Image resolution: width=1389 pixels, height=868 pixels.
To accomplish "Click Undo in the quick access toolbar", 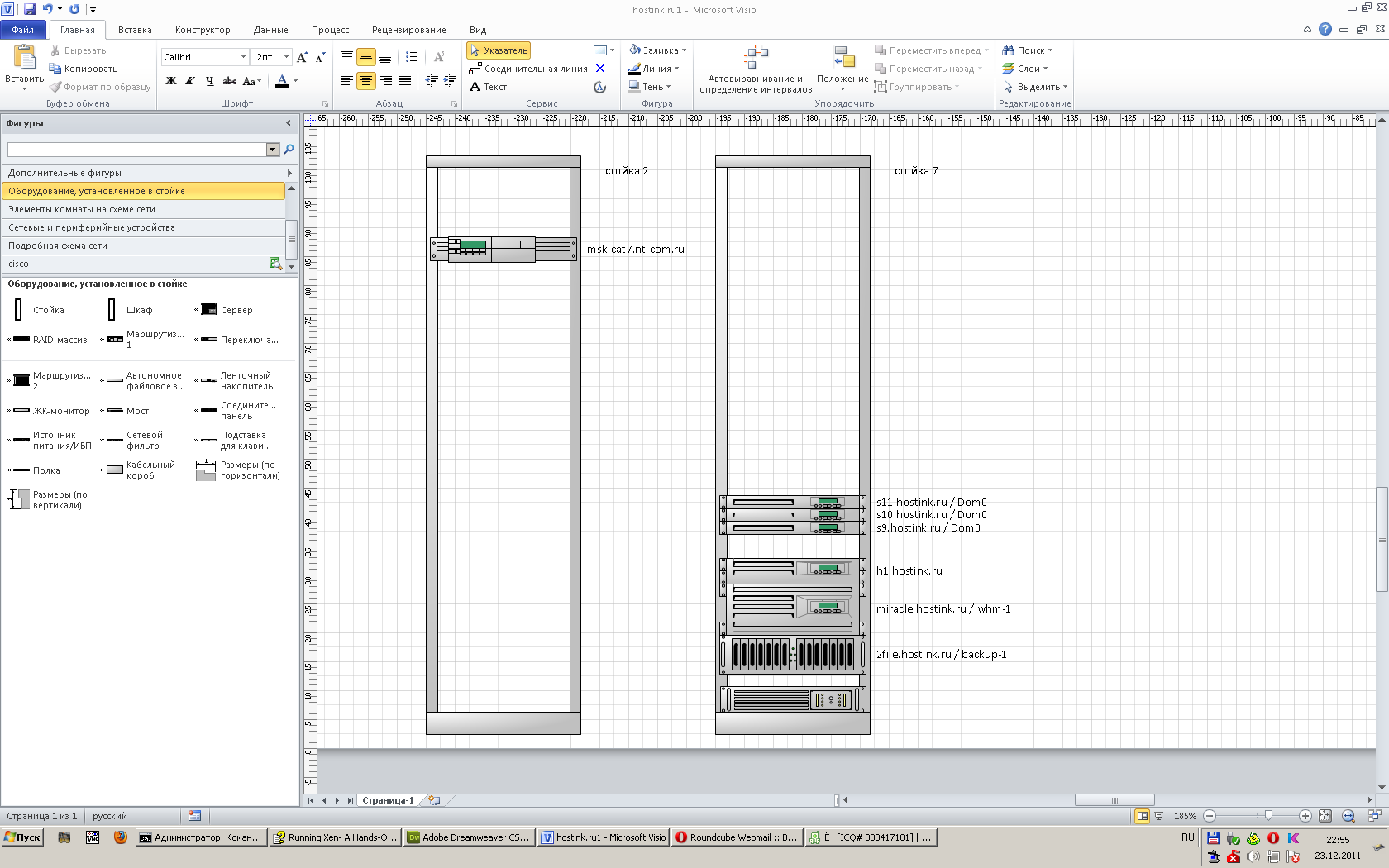I will tap(48, 9).
